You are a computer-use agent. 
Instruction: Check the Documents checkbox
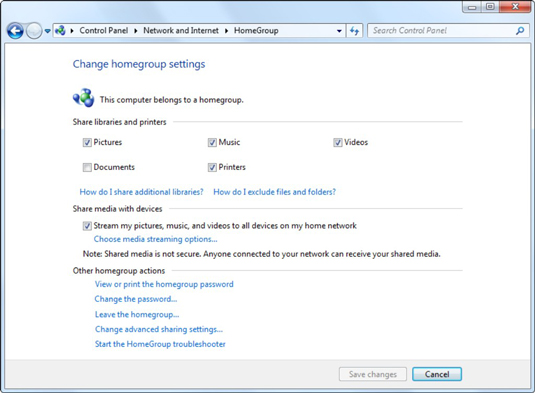[87, 167]
